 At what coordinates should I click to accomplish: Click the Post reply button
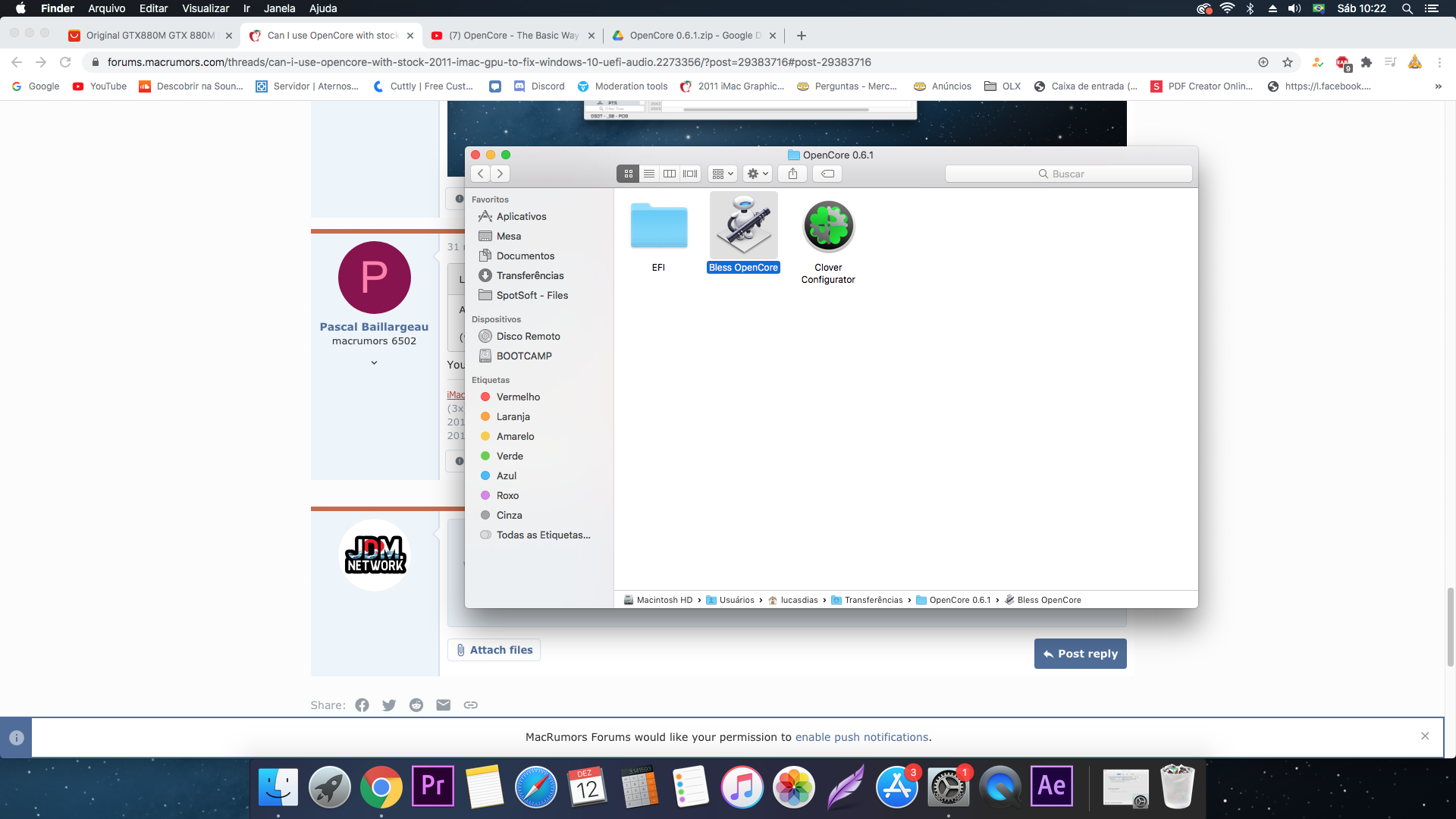tap(1080, 654)
